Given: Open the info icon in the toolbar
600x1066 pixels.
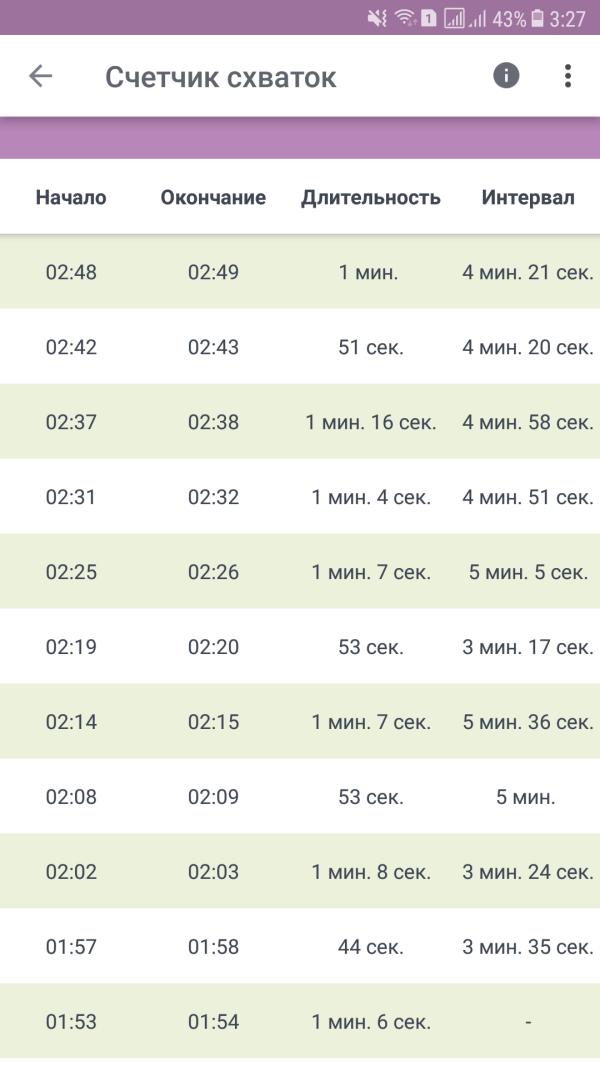Looking at the screenshot, I should click(506, 76).
